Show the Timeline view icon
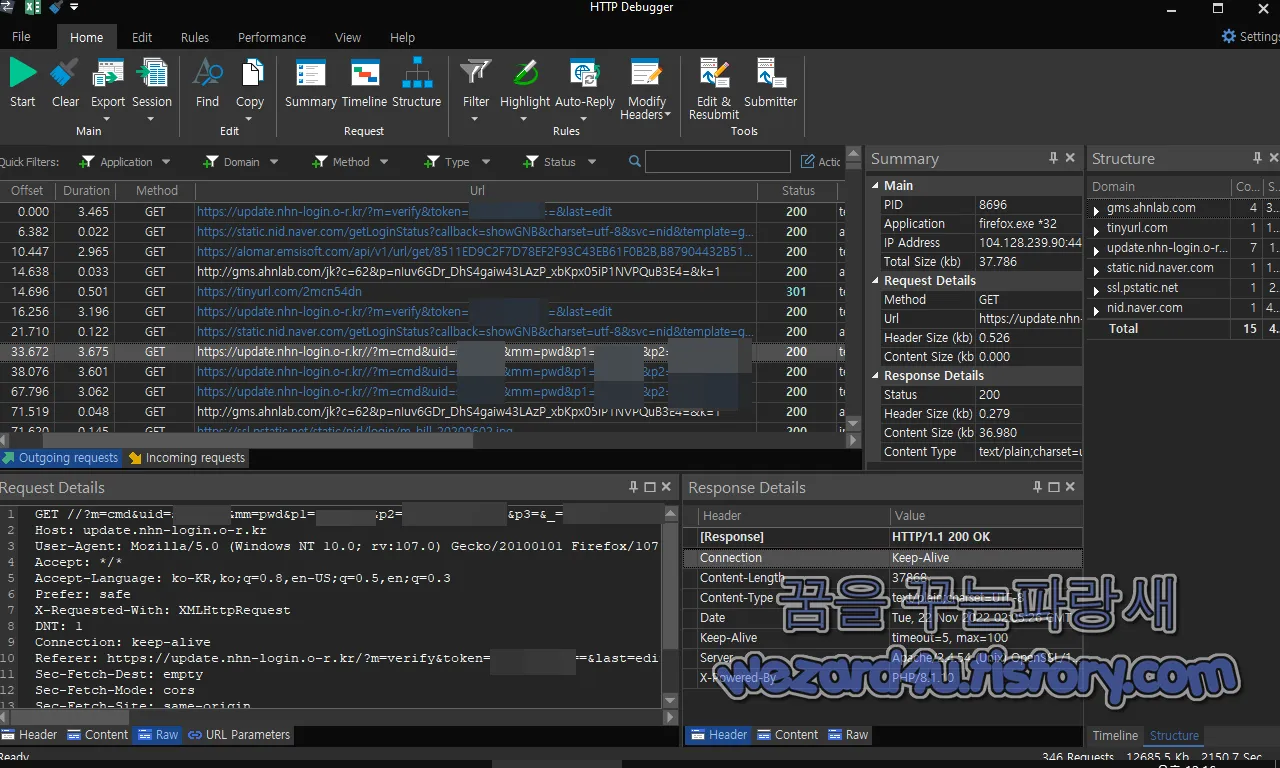The width and height of the screenshot is (1280, 768). [364, 73]
